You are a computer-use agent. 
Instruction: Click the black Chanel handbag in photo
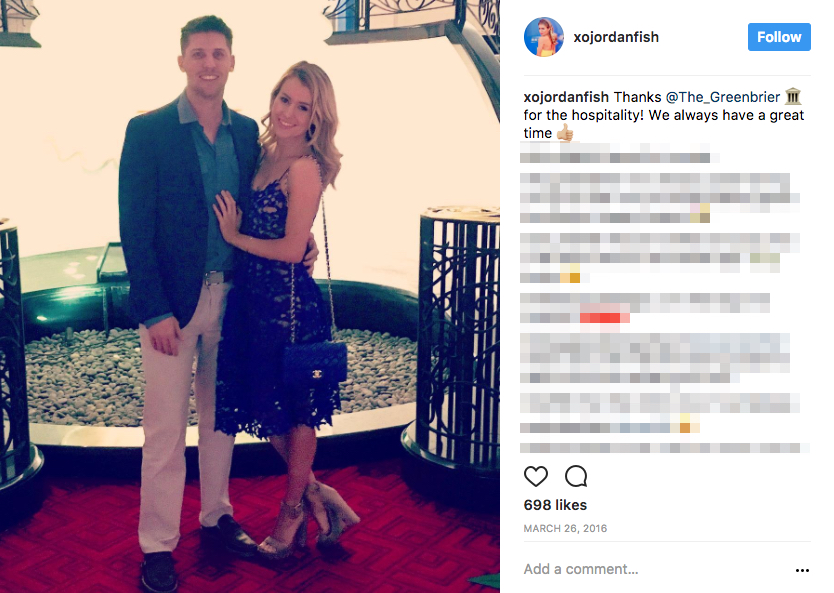click(315, 365)
